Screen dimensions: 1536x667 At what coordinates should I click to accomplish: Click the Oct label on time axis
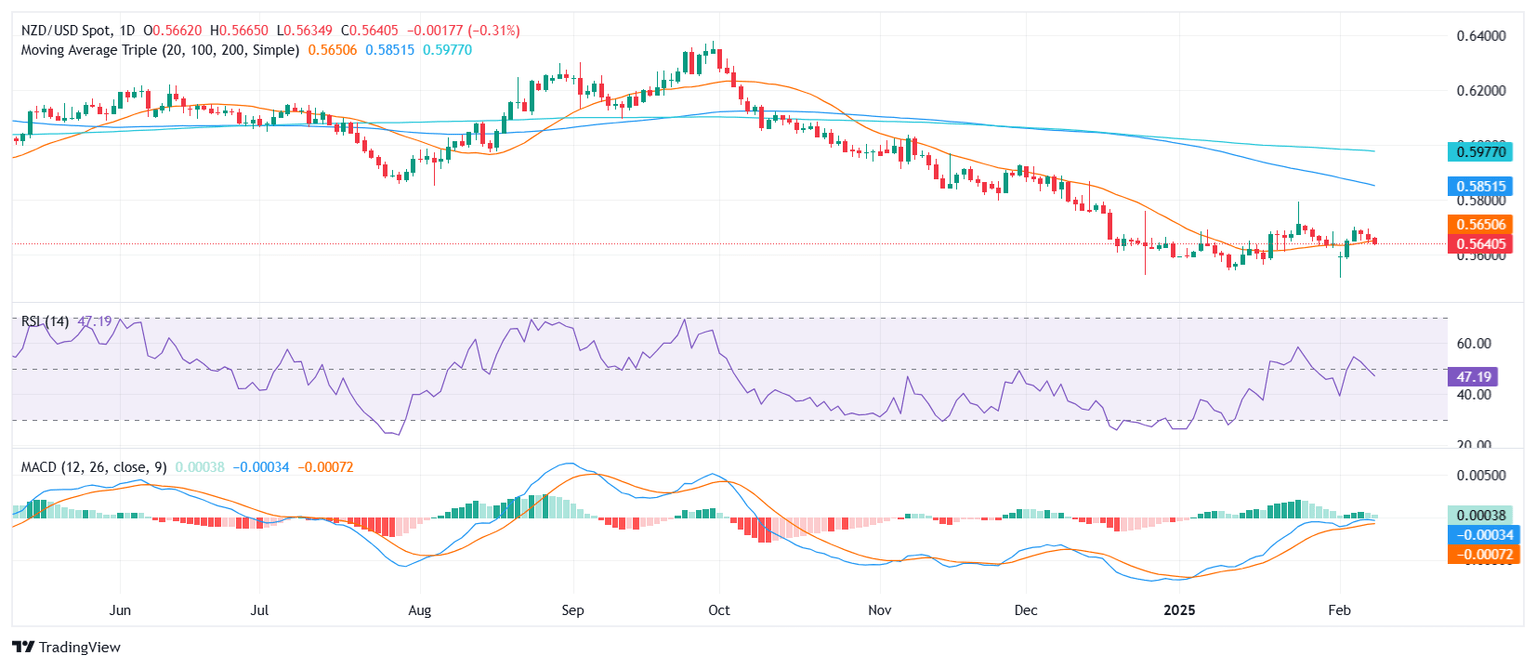(718, 608)
